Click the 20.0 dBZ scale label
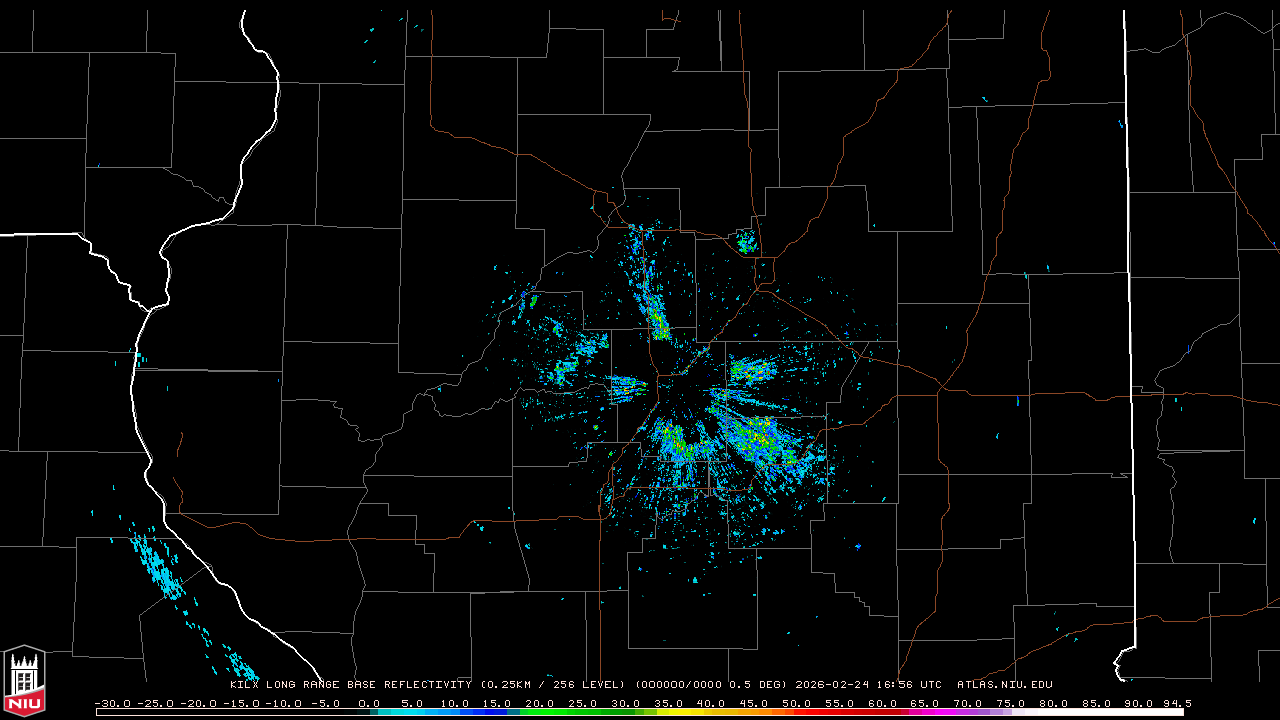Viewport: 1280px width, 720px height. [x=540, y=704]
